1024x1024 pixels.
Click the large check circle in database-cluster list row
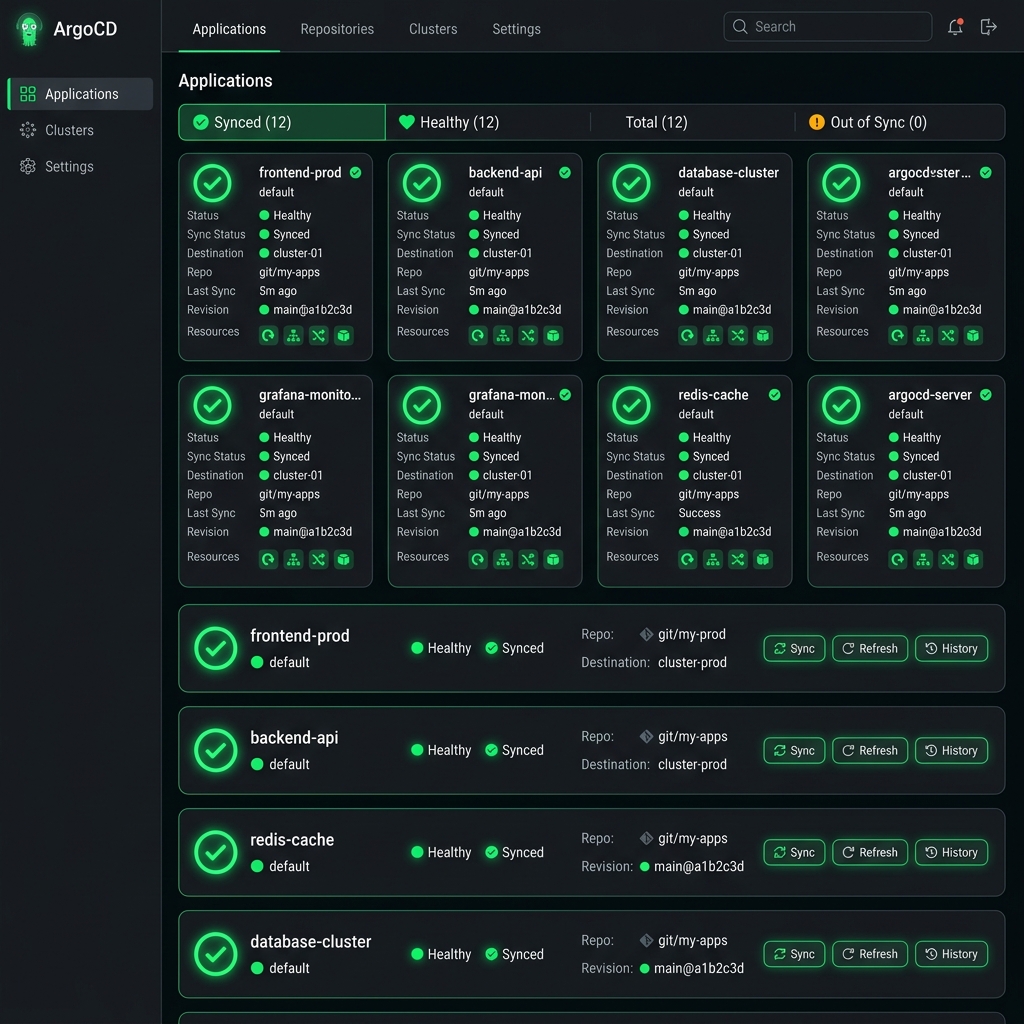tap(216, 954)
